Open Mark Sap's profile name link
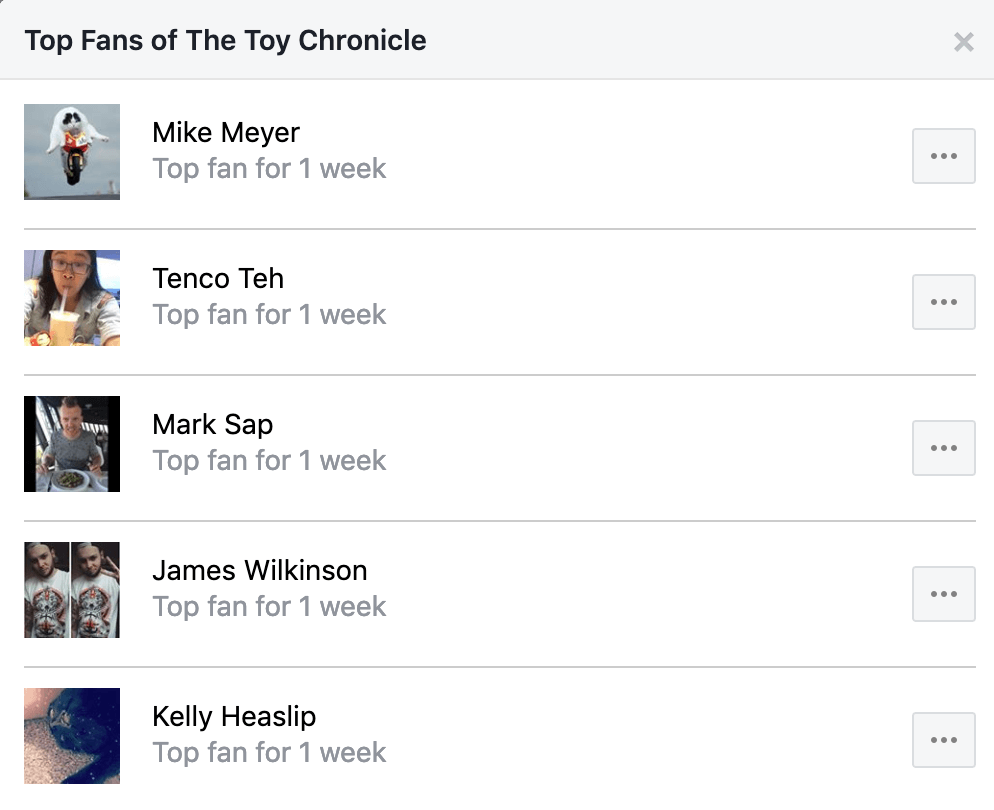Image resolution: width=994 pixels, height=810 pixels. [x=212, y=425]
